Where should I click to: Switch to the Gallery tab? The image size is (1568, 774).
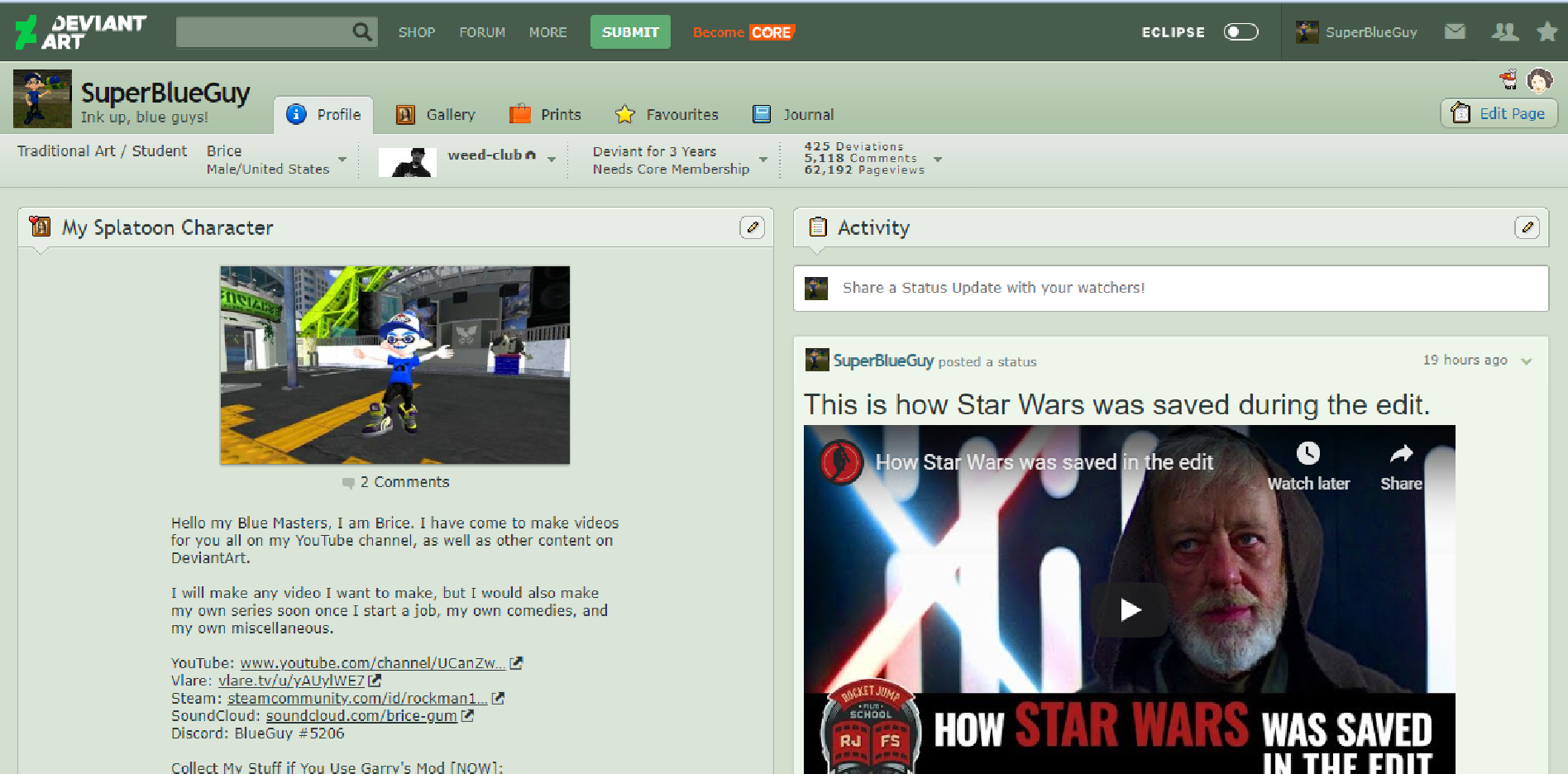pos(436,115)
